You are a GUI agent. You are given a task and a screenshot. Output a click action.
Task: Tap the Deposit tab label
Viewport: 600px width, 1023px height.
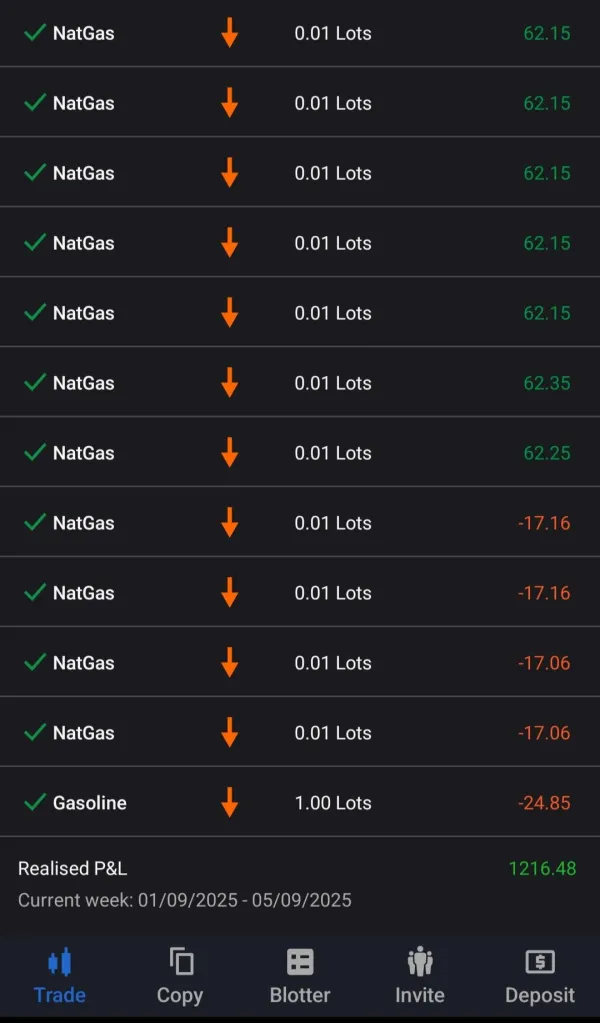[540, 995]
